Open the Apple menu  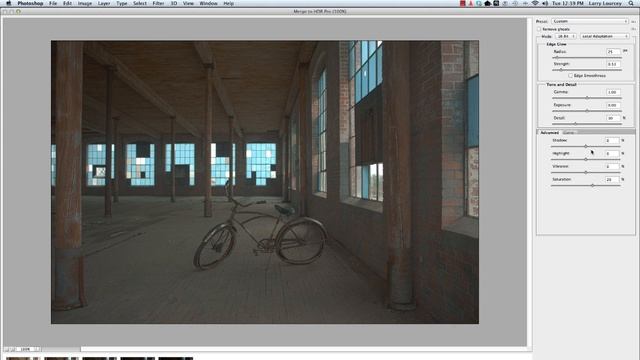(9, 3)
